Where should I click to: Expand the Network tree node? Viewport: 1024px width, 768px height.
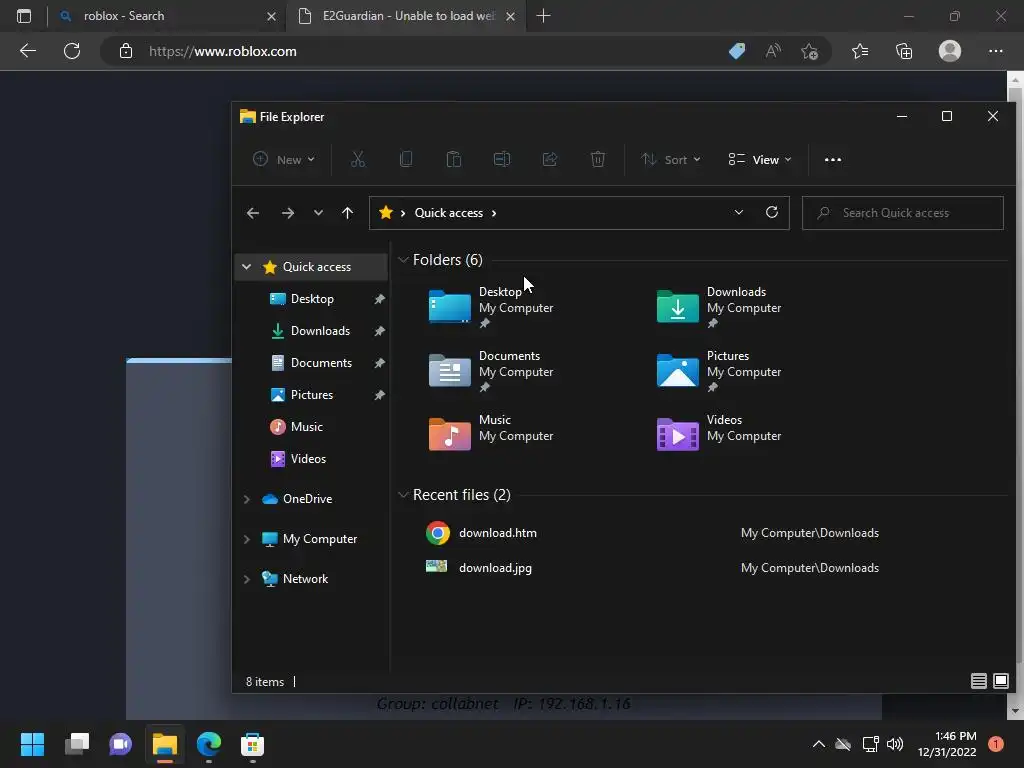tap(246, 579)
